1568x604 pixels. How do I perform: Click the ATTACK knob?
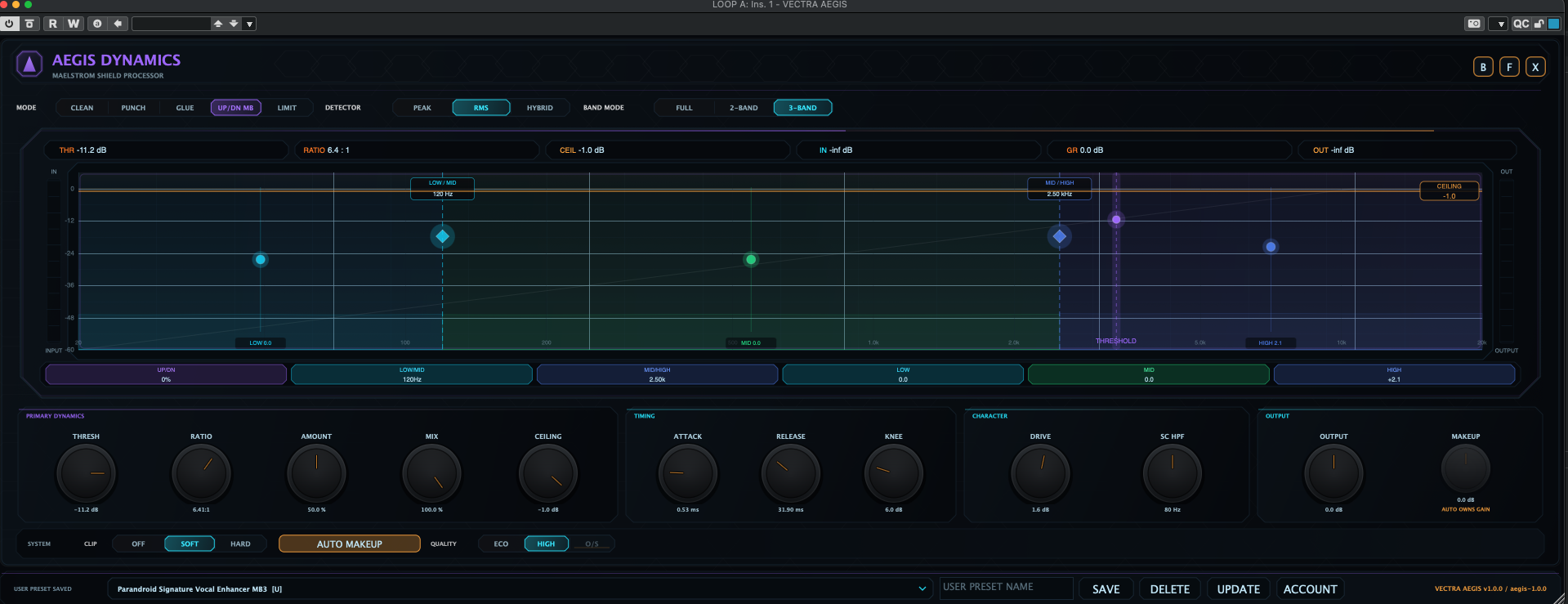688,473
